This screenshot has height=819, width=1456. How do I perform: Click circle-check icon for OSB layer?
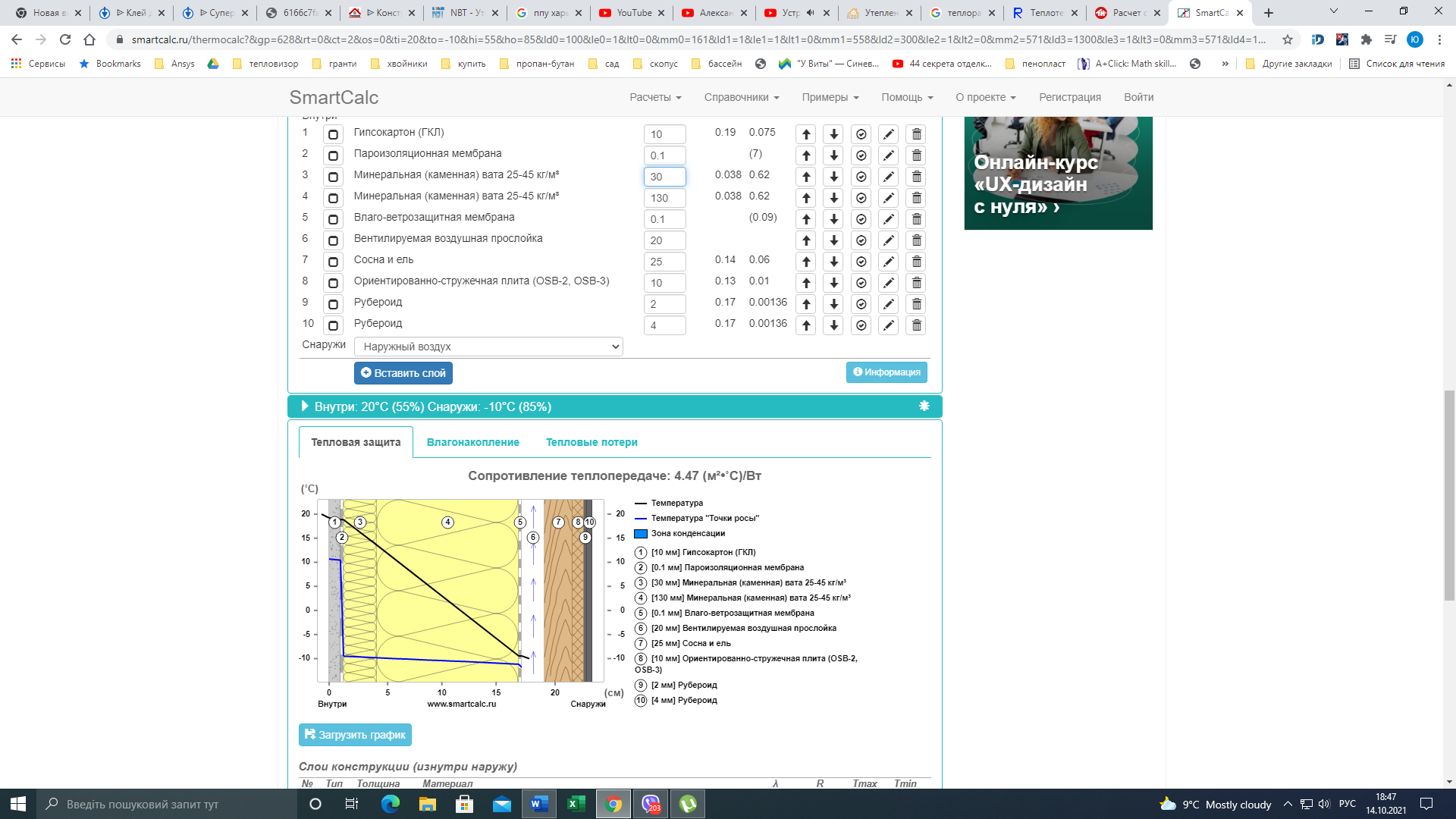click(x=861, y=283)
